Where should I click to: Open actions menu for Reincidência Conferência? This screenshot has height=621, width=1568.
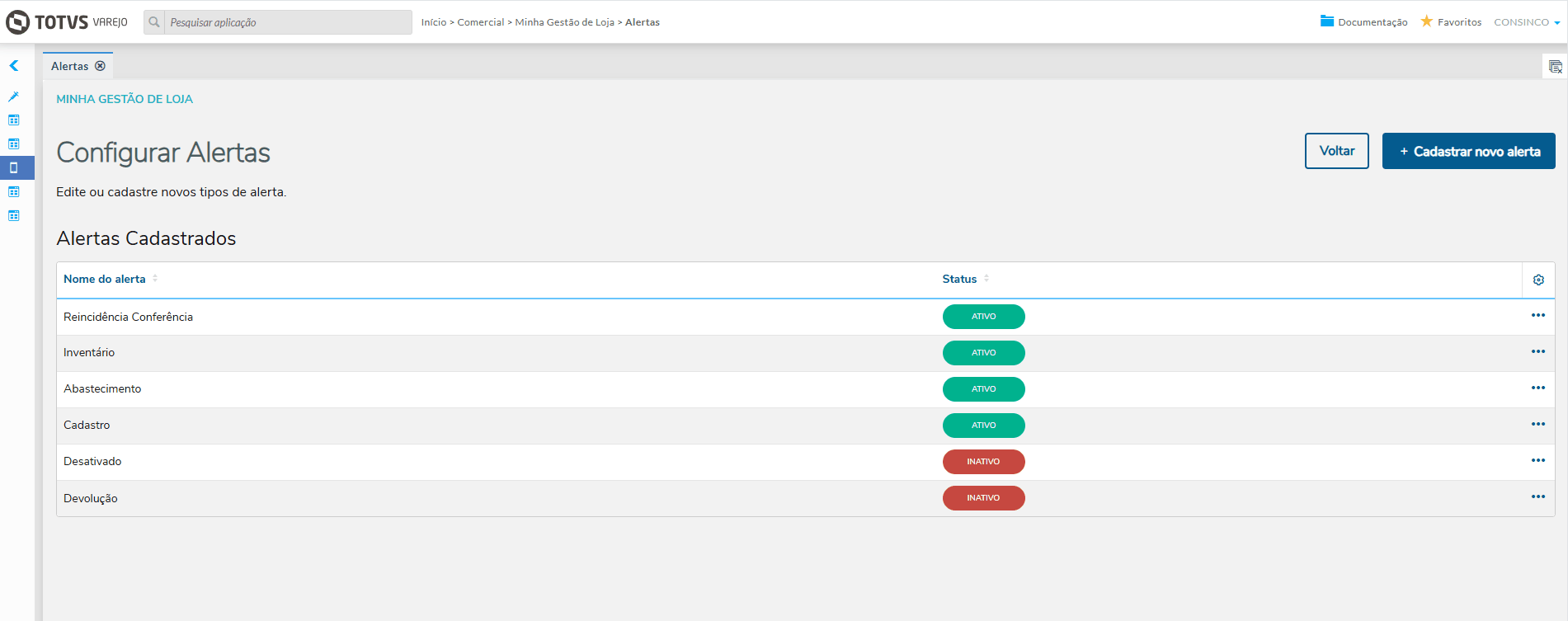1538,315
